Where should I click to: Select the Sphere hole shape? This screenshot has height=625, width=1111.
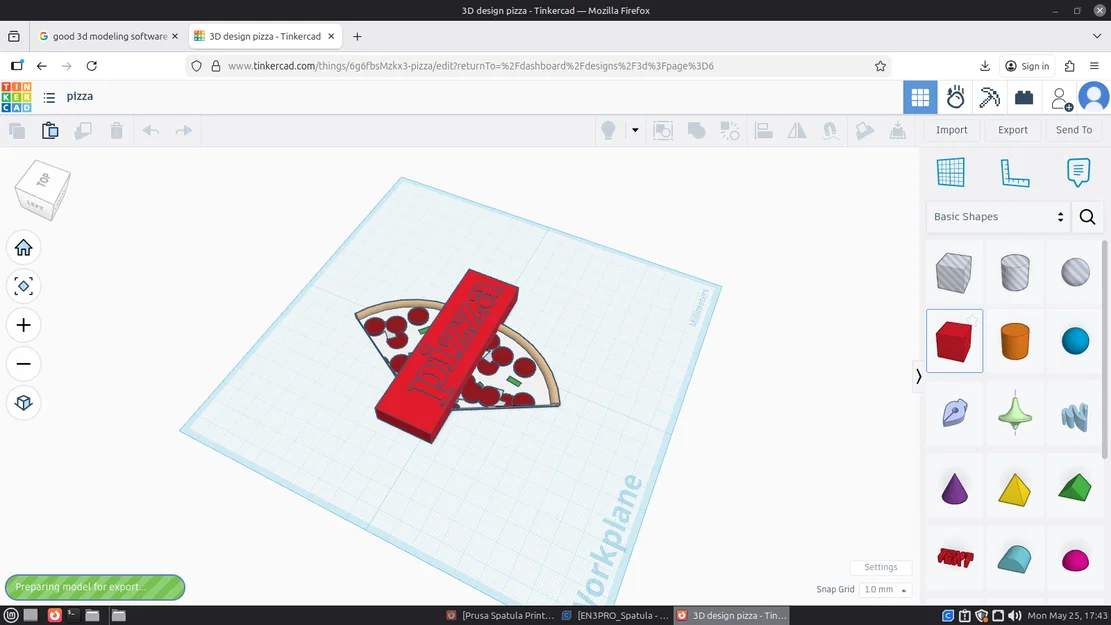tap(1075, 272)
